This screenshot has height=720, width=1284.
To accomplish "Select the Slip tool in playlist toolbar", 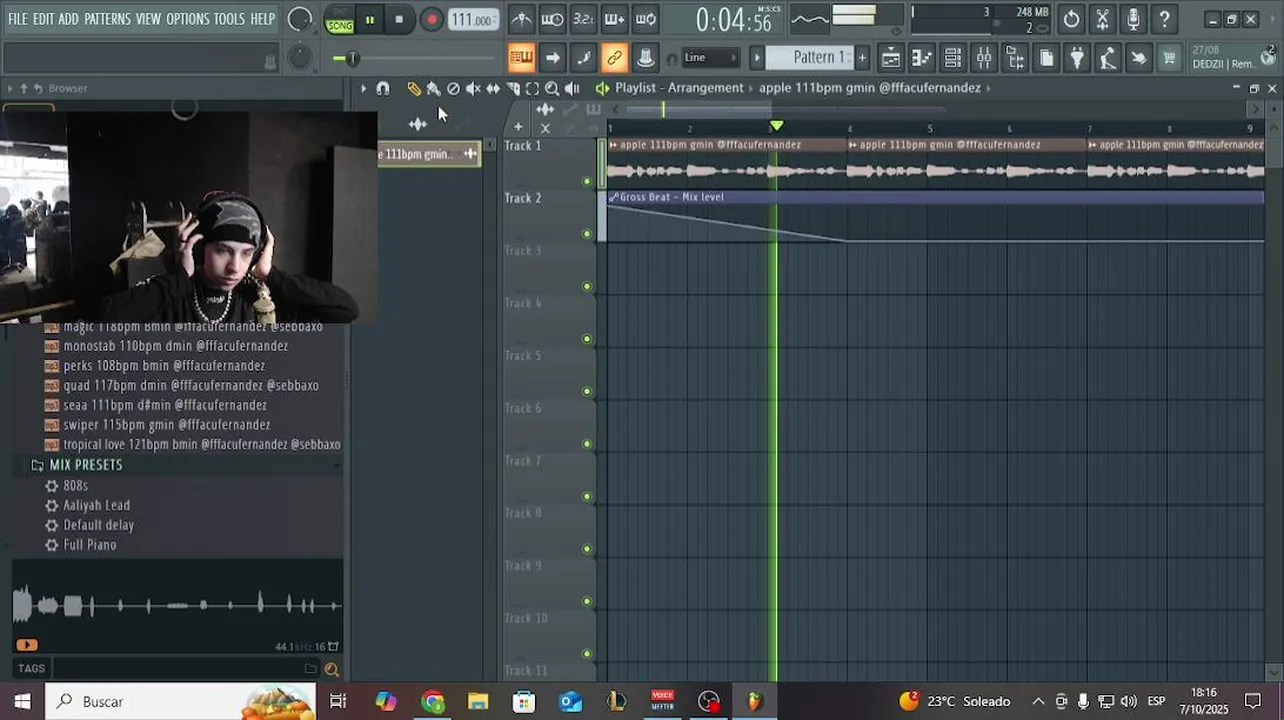I will (x=493, y=89).
